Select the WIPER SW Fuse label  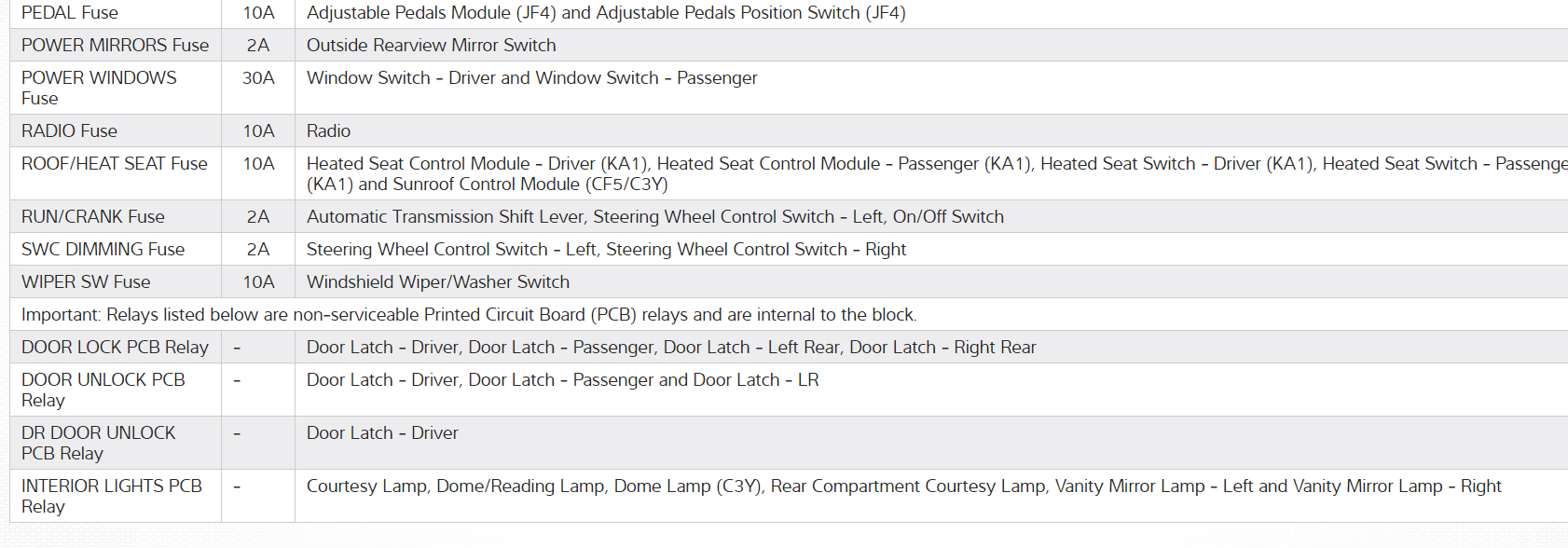86,282
